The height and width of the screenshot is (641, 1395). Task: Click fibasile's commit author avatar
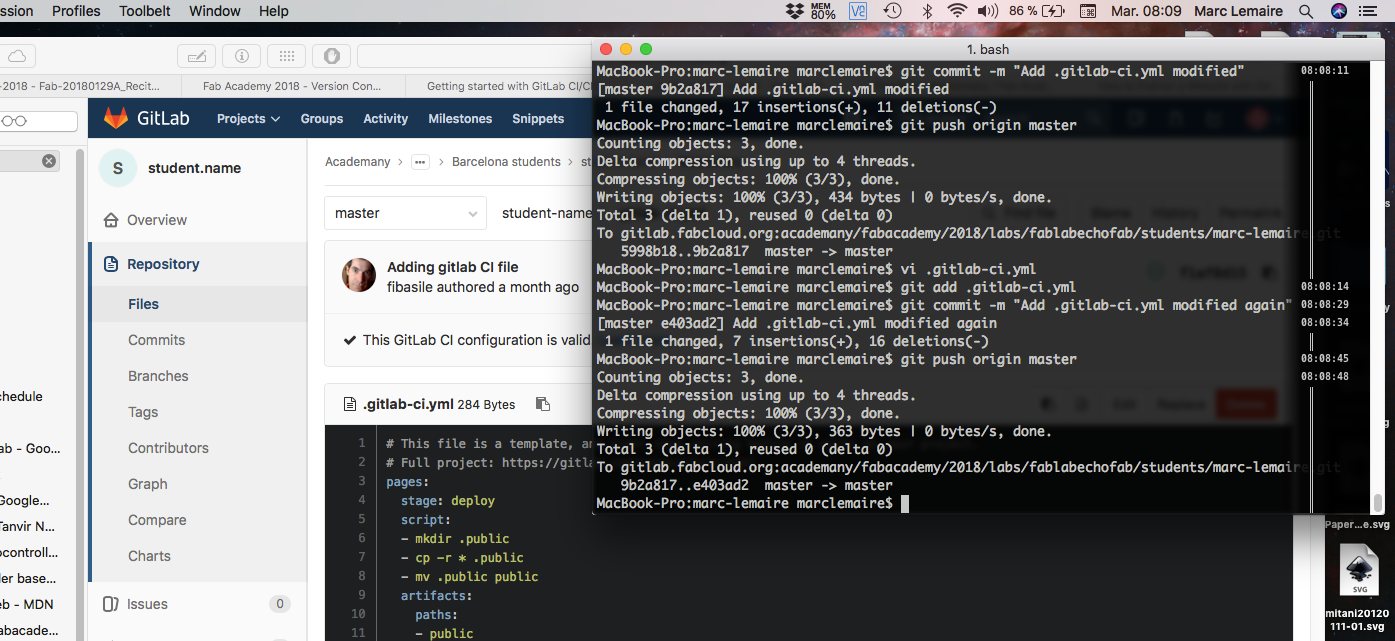pos(359,276)
